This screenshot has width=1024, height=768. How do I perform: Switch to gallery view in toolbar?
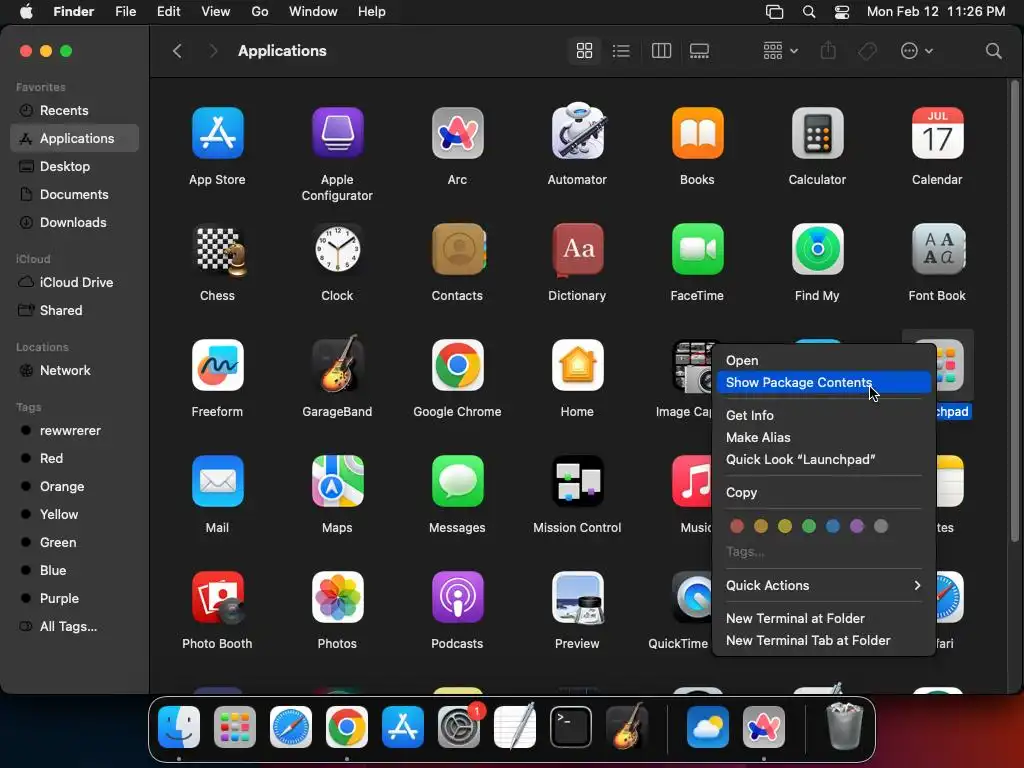click(699, 51)
